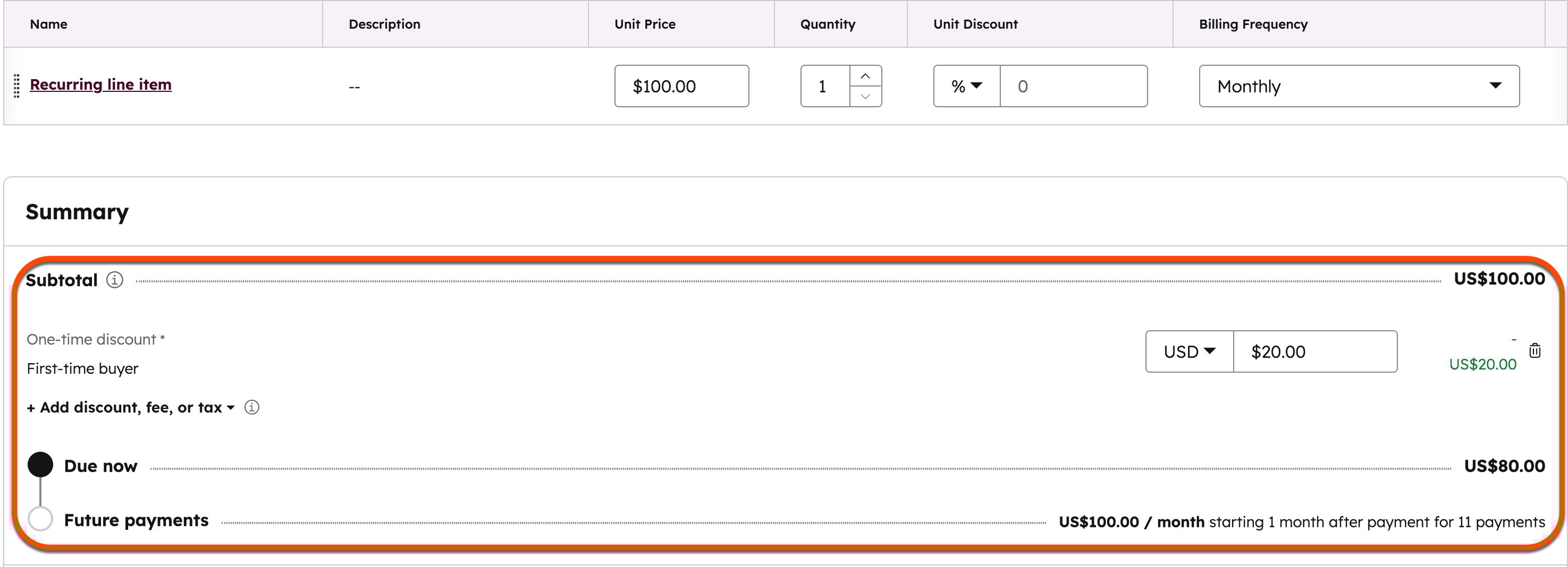Decrease quantity with the down arrow
1568x567 pixels.
click(865, 97)
